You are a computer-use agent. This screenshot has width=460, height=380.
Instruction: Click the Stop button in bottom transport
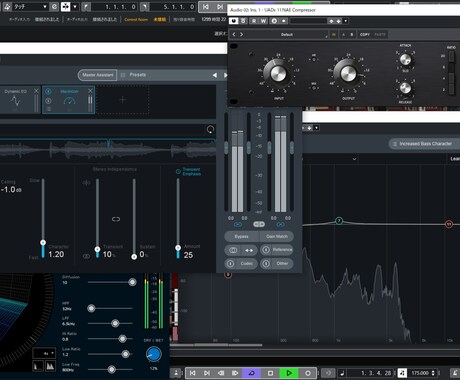pyautogui.click(x=270, y=373)
